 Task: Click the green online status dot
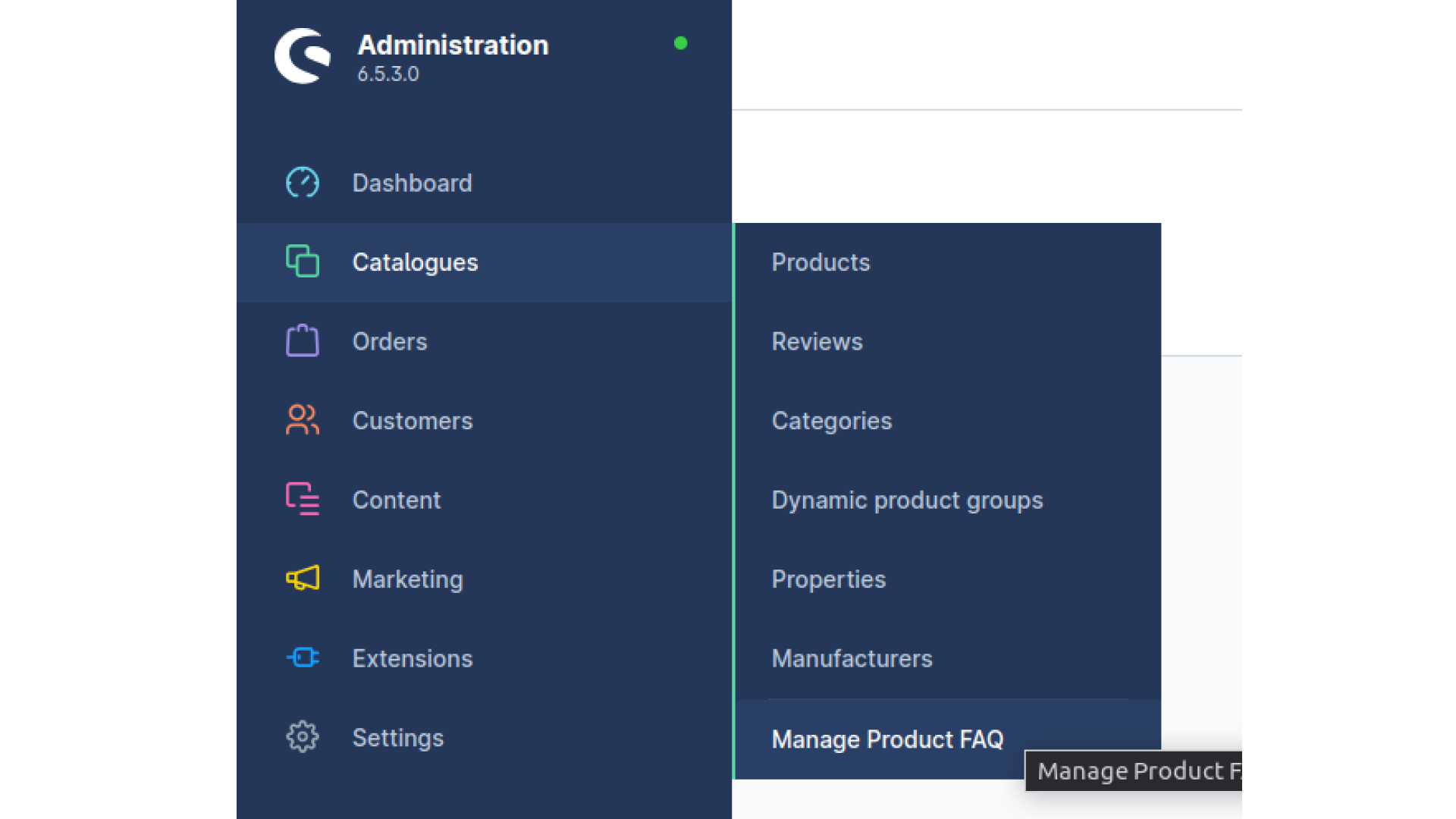(681, 43)
